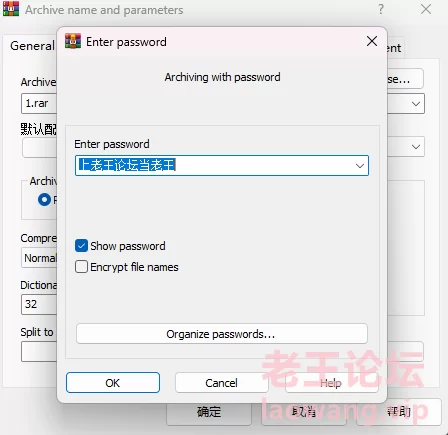Click OK to confirm password
Viewport: 448px width, 435px height.
coord(113,383)
